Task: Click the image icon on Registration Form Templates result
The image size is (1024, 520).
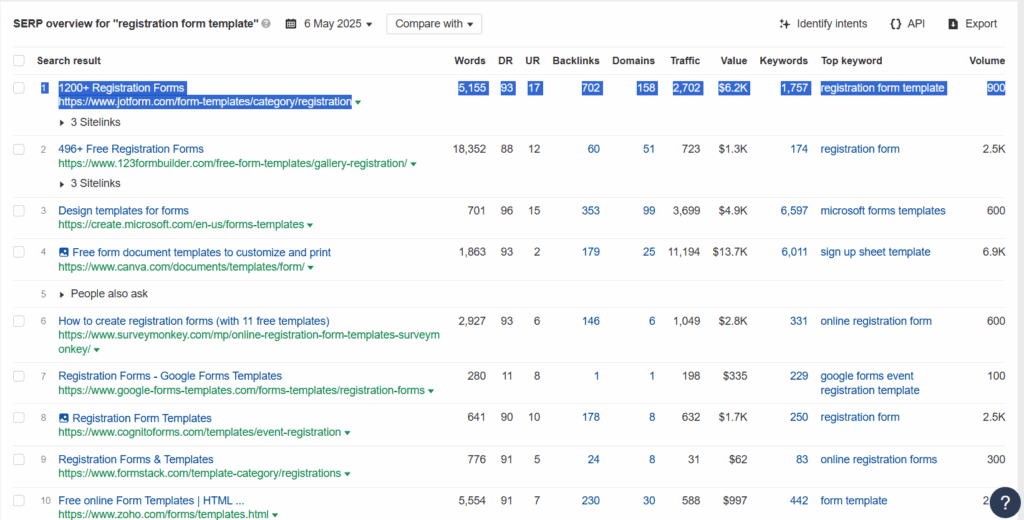Action: click(x=63, y=418)
